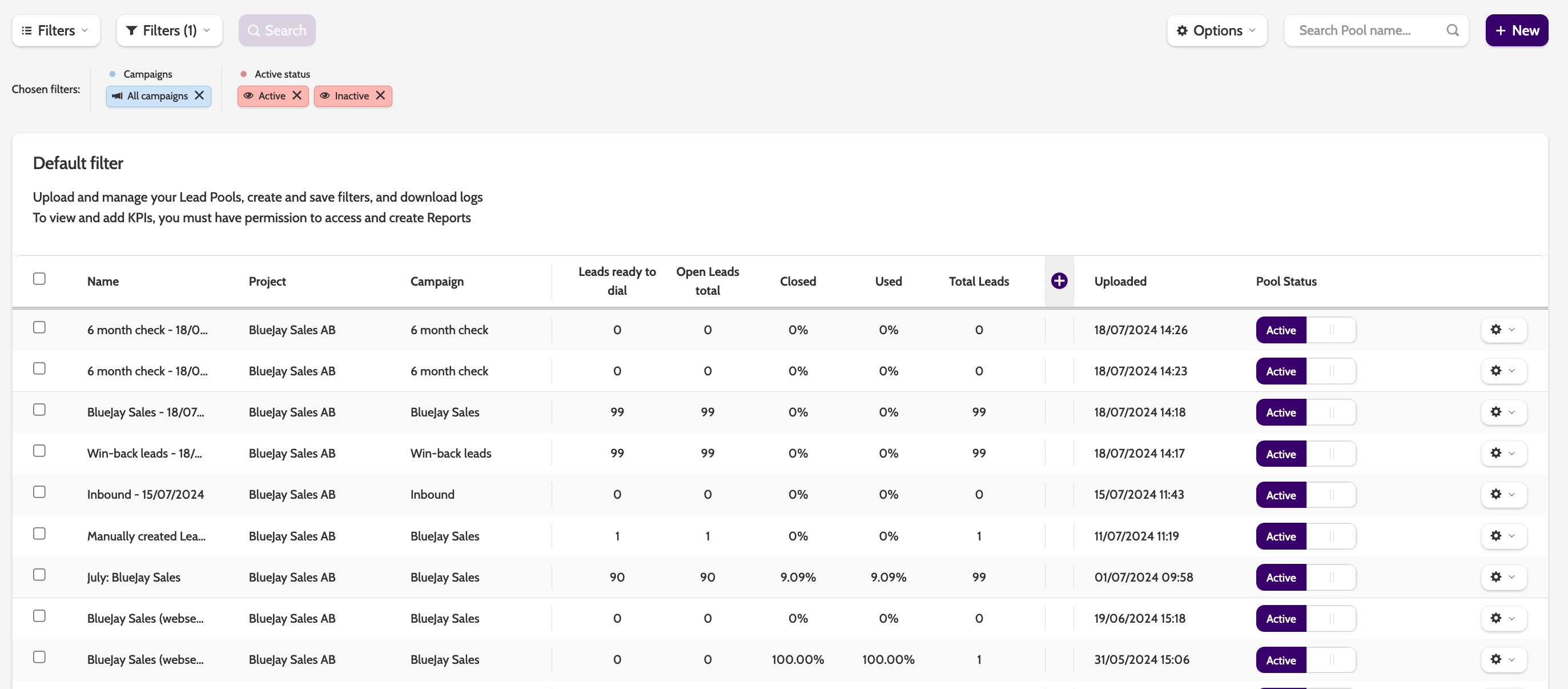This screenshot has width=1568, height=689.
Task: Check the Win-back leads row checkbox
Action: click(x=39, y=451)
